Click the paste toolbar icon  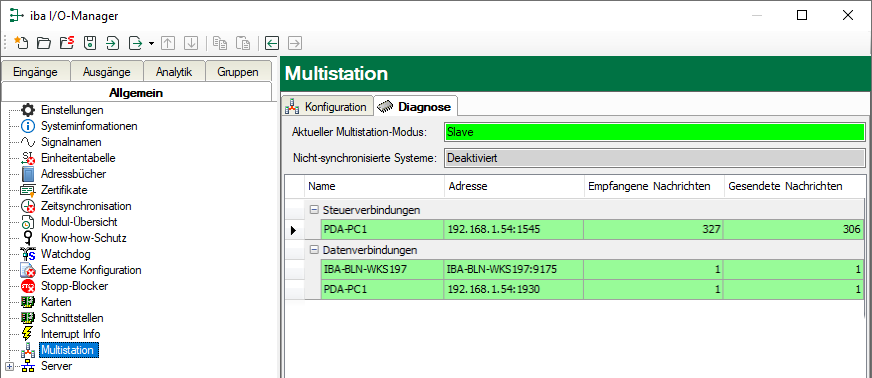[243, 43]
